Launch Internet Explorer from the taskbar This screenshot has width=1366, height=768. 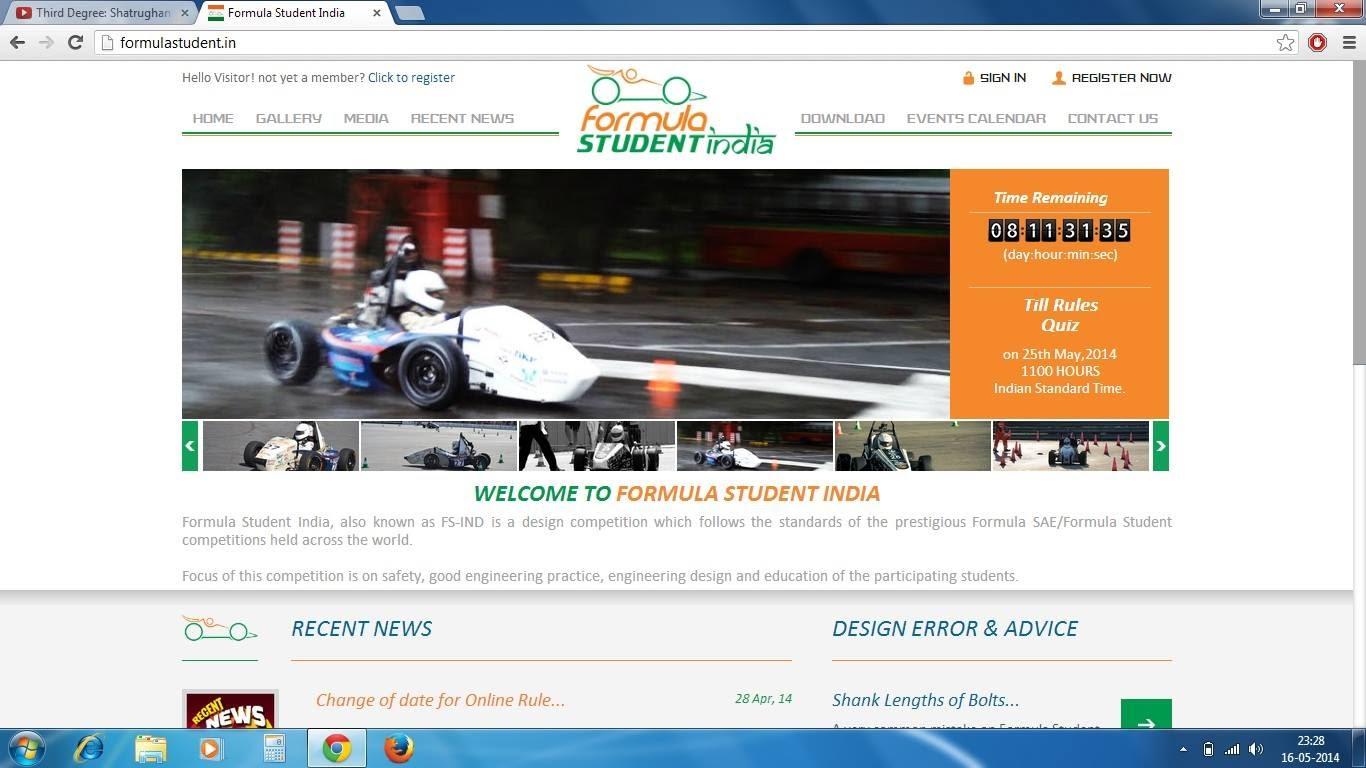click(89, 748)
